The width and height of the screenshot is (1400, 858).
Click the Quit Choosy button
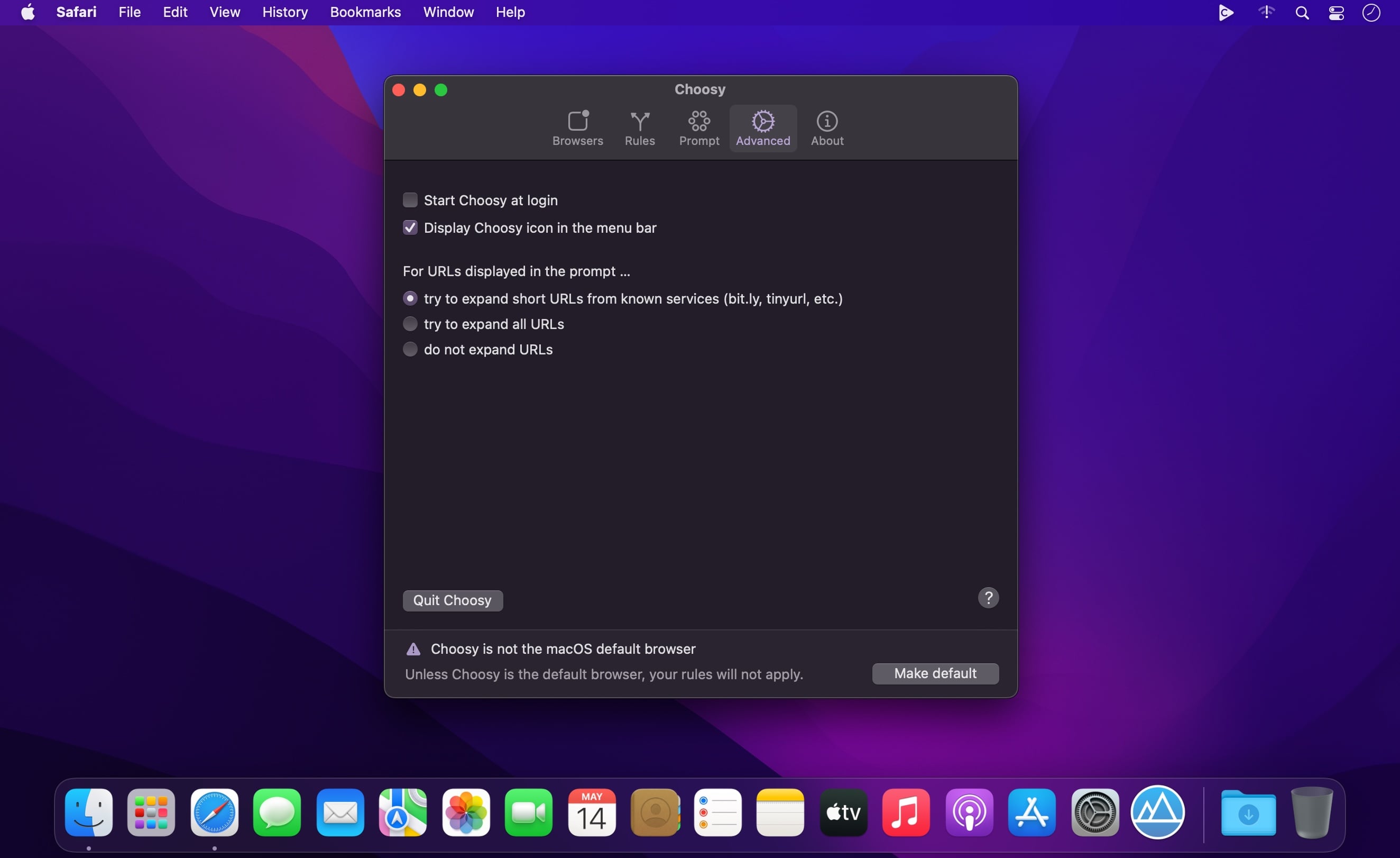tap(452, 600)
